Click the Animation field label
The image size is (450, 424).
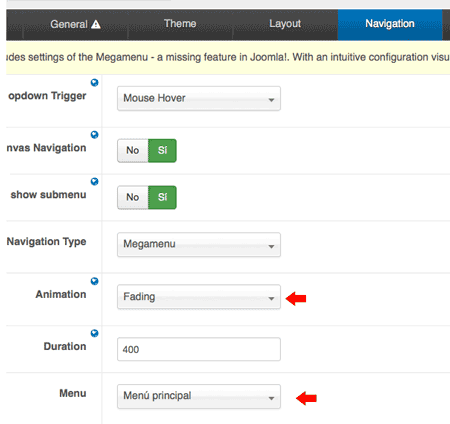click(x=61, y=294)
